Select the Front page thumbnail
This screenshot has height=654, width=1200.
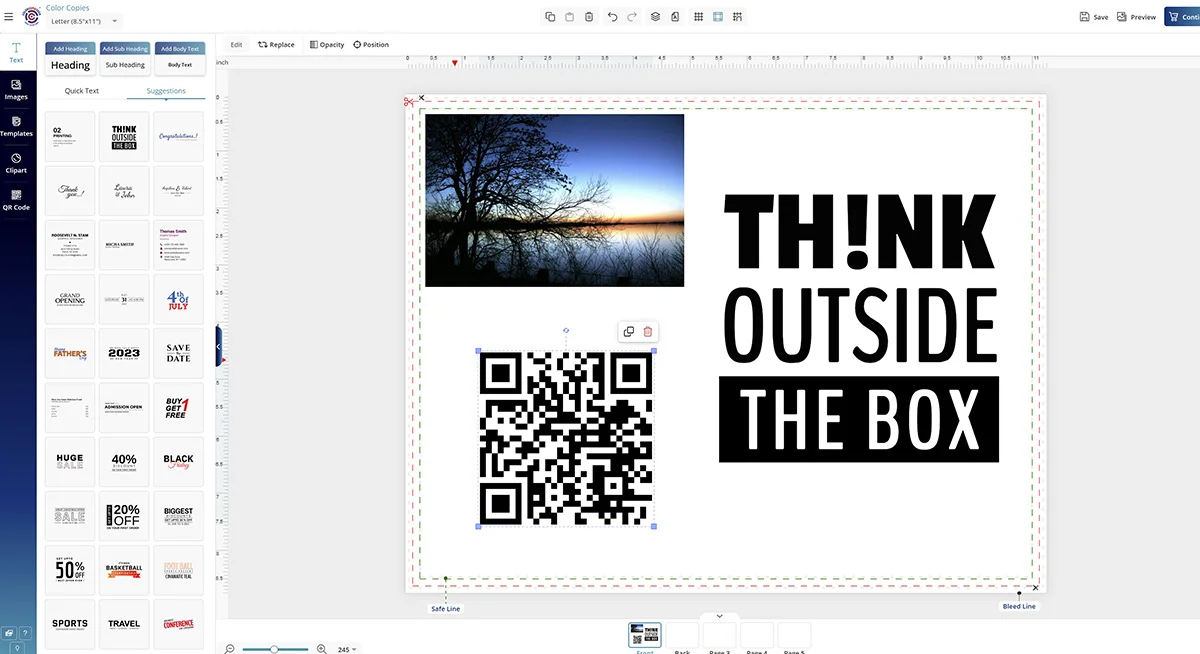645,636
